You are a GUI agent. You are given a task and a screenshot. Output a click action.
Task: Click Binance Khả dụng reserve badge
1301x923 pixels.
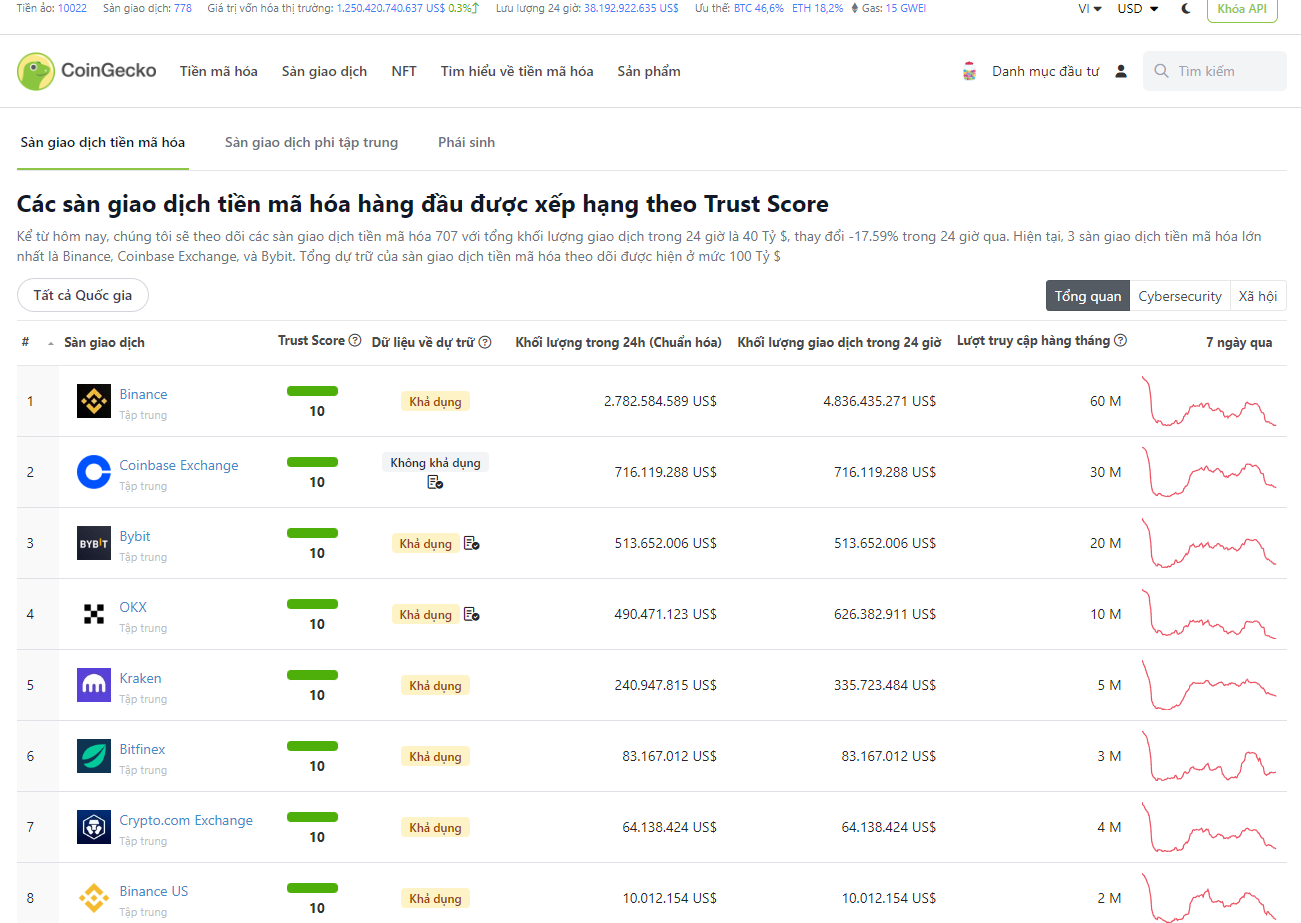(435, 401)
